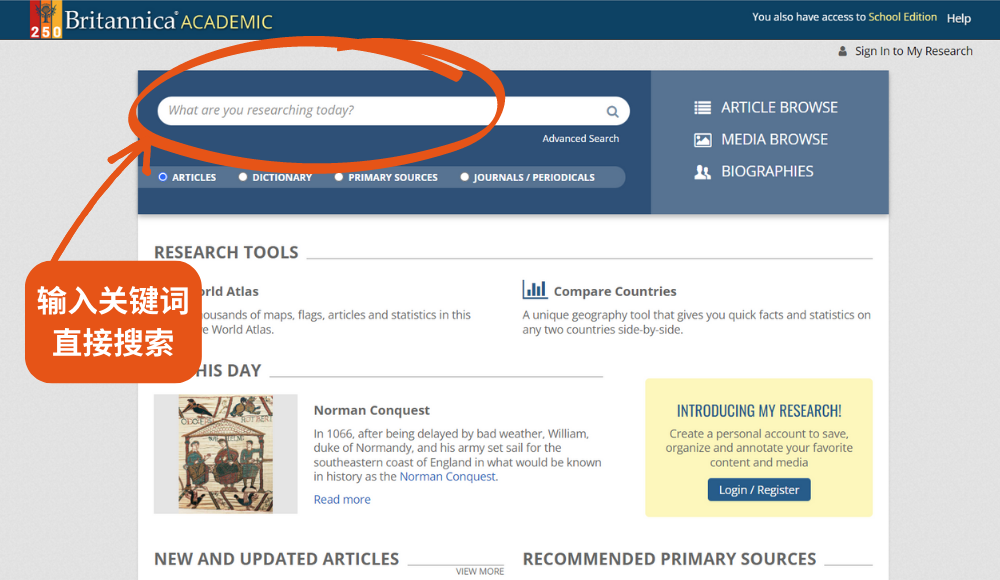Click the Norman Conquest inline link
The image size is (1000, 580).
pos(448,477)
